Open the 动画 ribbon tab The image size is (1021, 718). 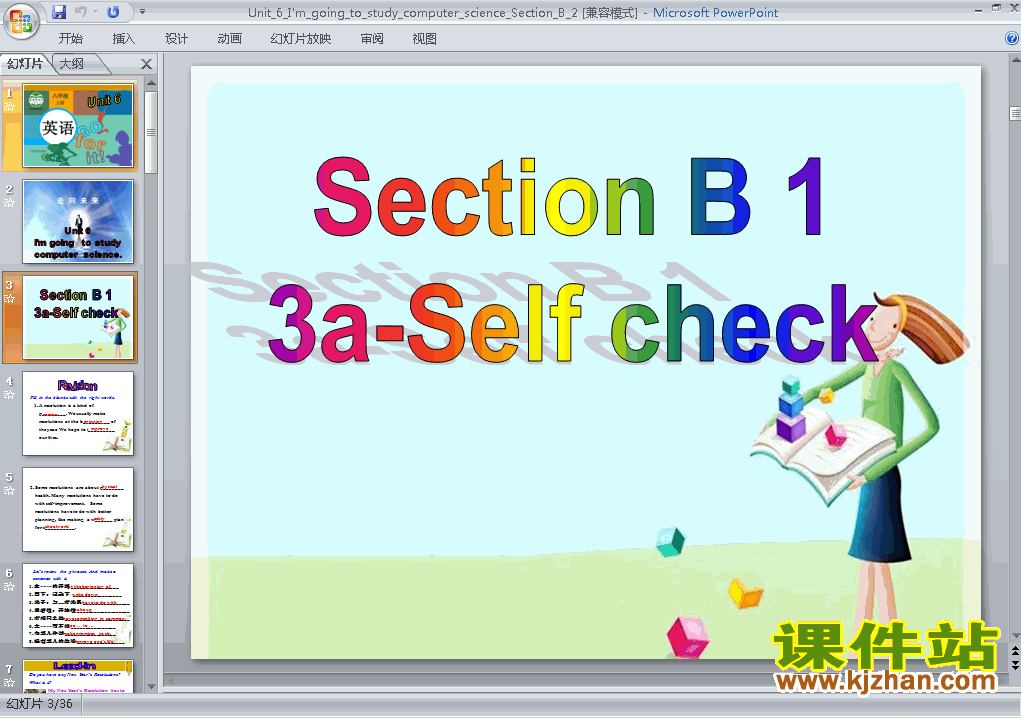coord(229,38)
